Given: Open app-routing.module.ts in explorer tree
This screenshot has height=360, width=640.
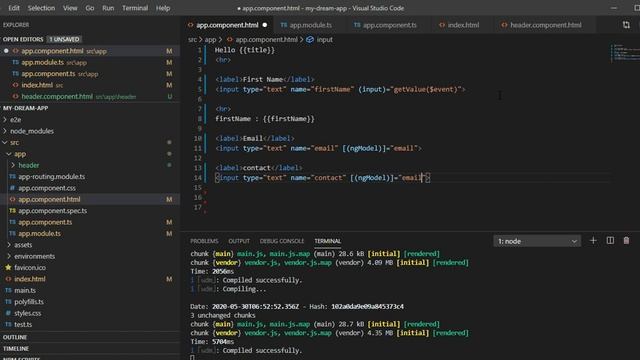Looking at the screenshot, I should (x=51, y=177).
